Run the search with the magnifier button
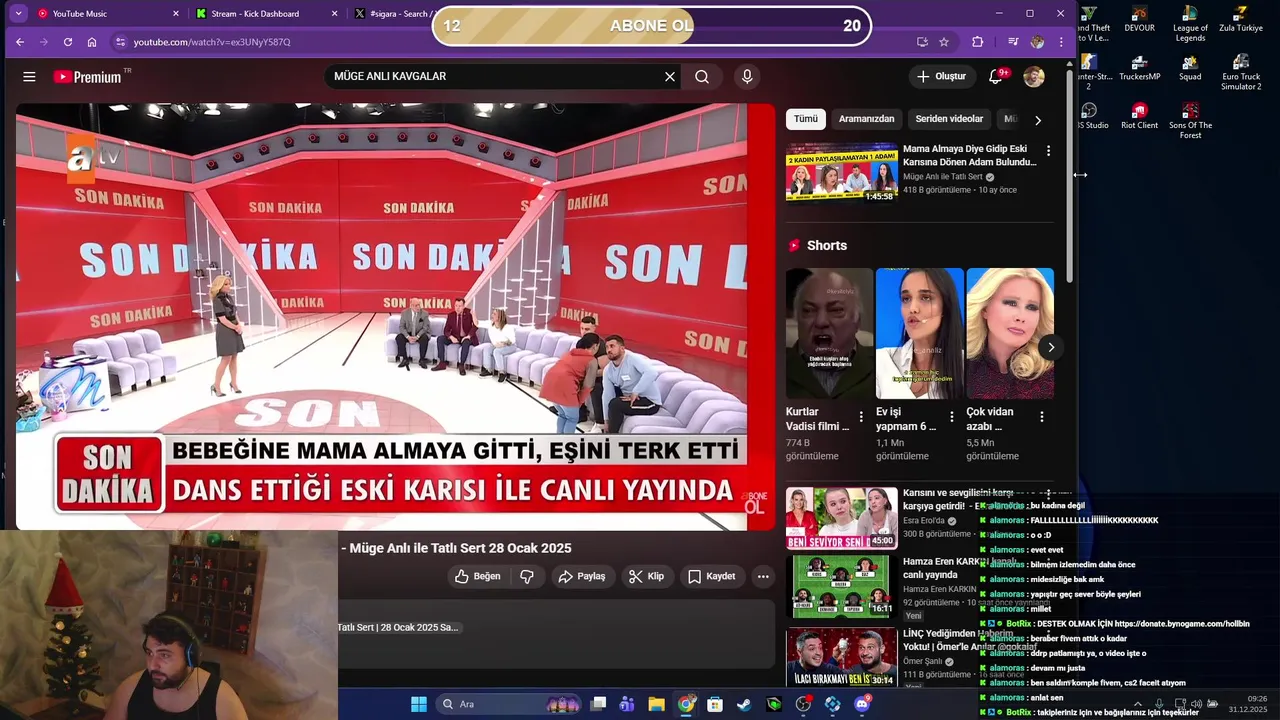1280x720 pixels. click(x=702, y=76)
